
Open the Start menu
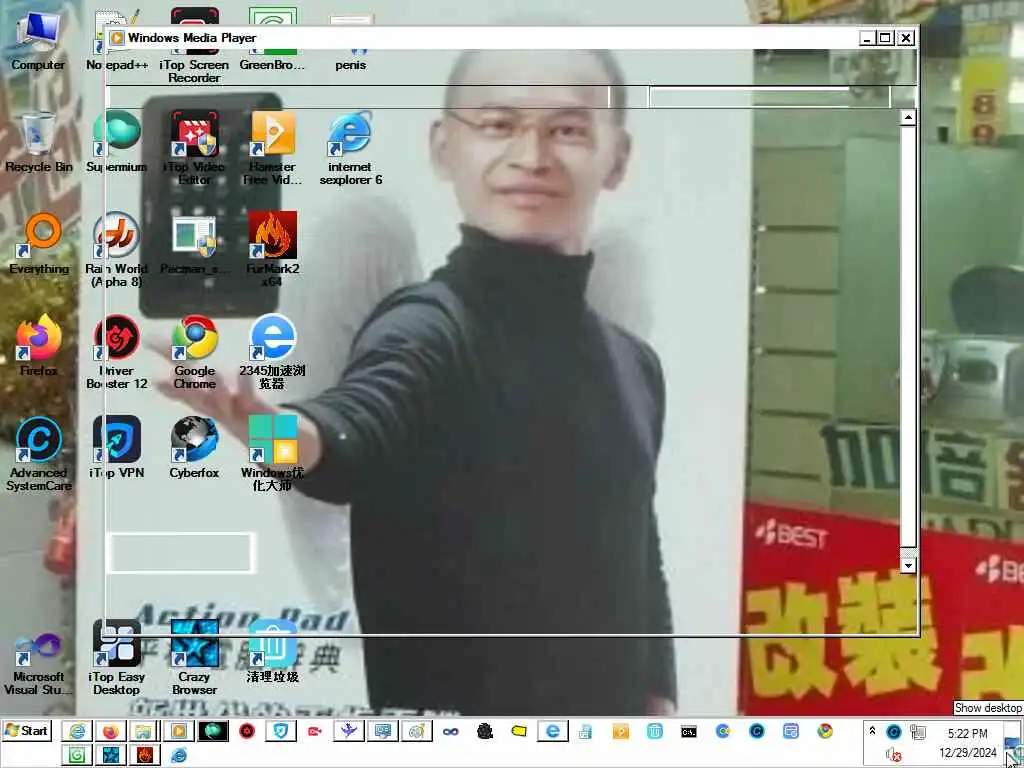(26, 731)
